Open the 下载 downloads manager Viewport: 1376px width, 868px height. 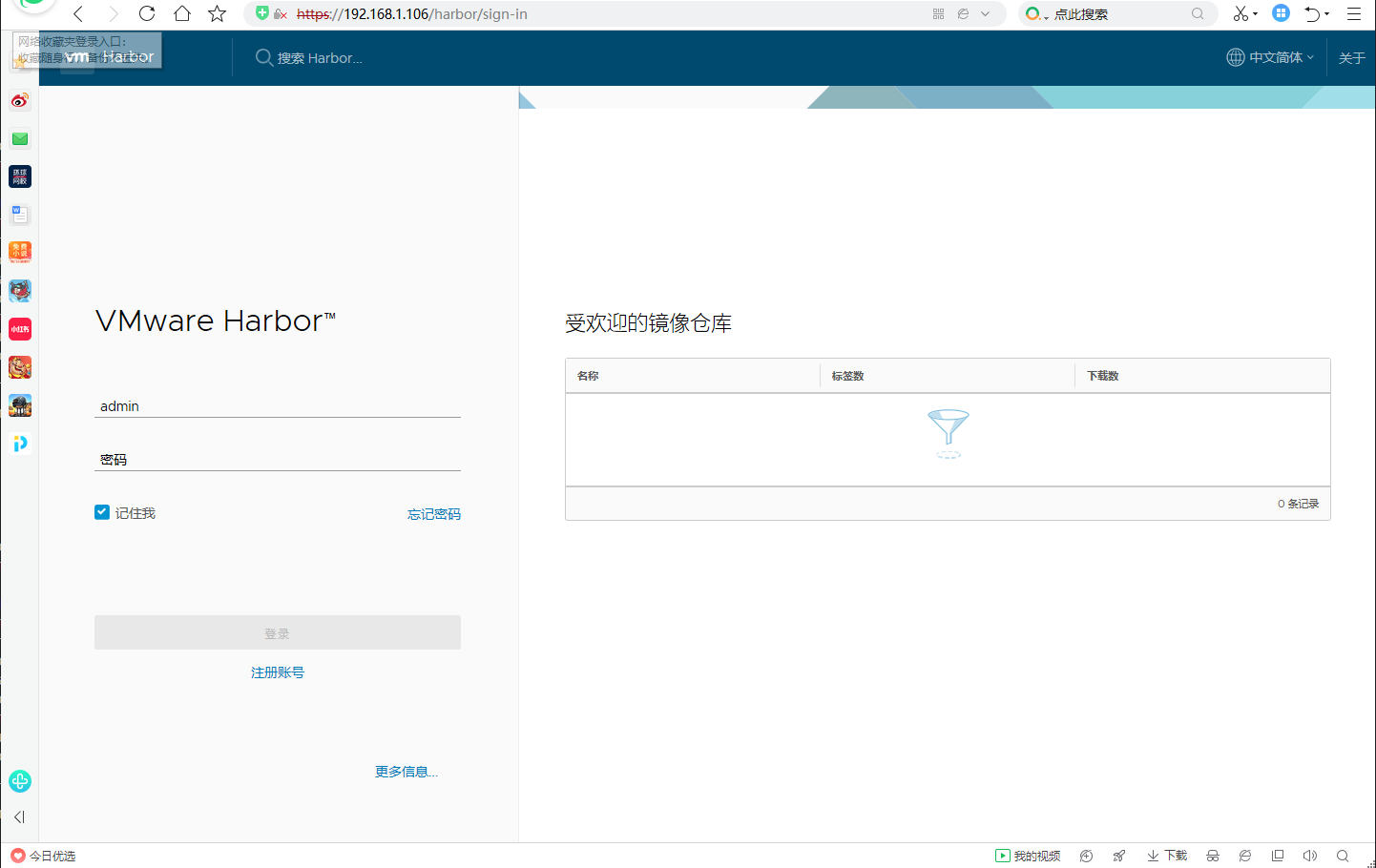pos(1167,856)
